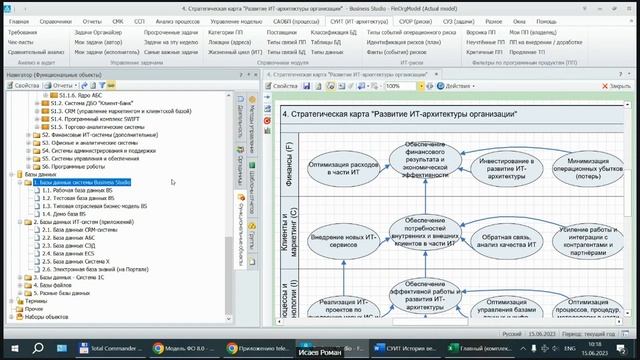Image resolution: width=640 pixels, height=360 pixels.
Task: Open Properties in the diagram toolbar
Action: [x=282, y=86]
